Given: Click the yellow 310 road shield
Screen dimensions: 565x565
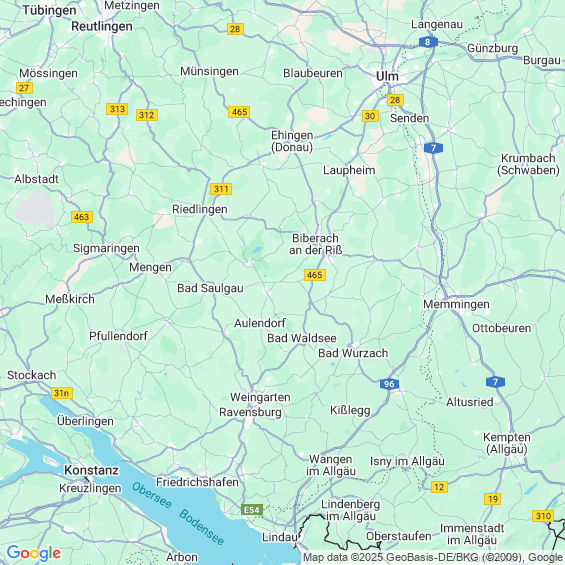Looking at the screenshot, I should pyautogui.click(x=543, y=516).
